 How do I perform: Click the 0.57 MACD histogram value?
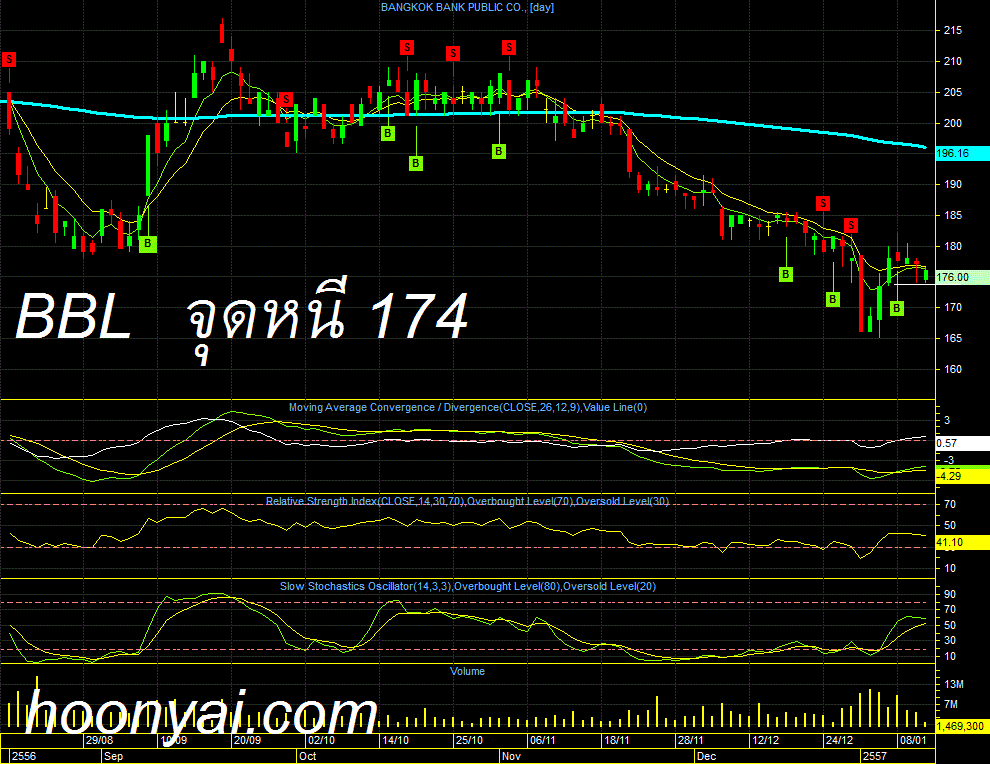(962, 443)
